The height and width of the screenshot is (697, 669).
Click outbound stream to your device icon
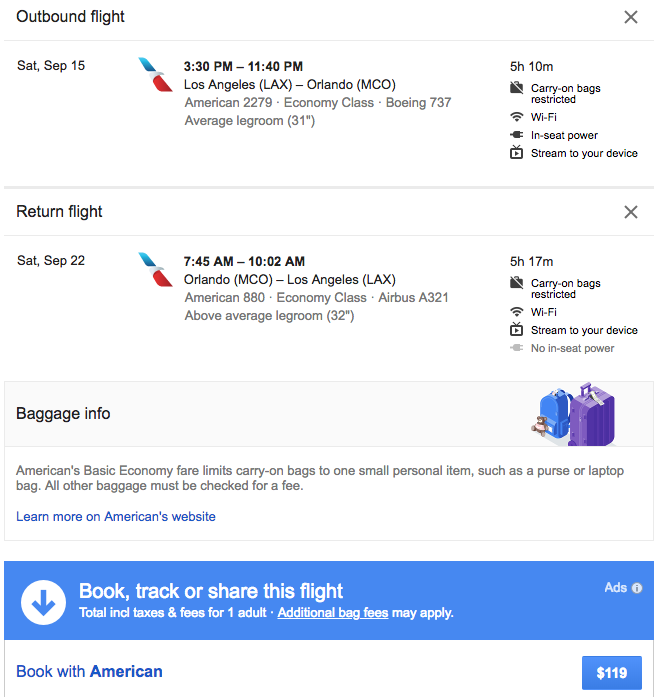pyautogui.click(x=516, y=153)
